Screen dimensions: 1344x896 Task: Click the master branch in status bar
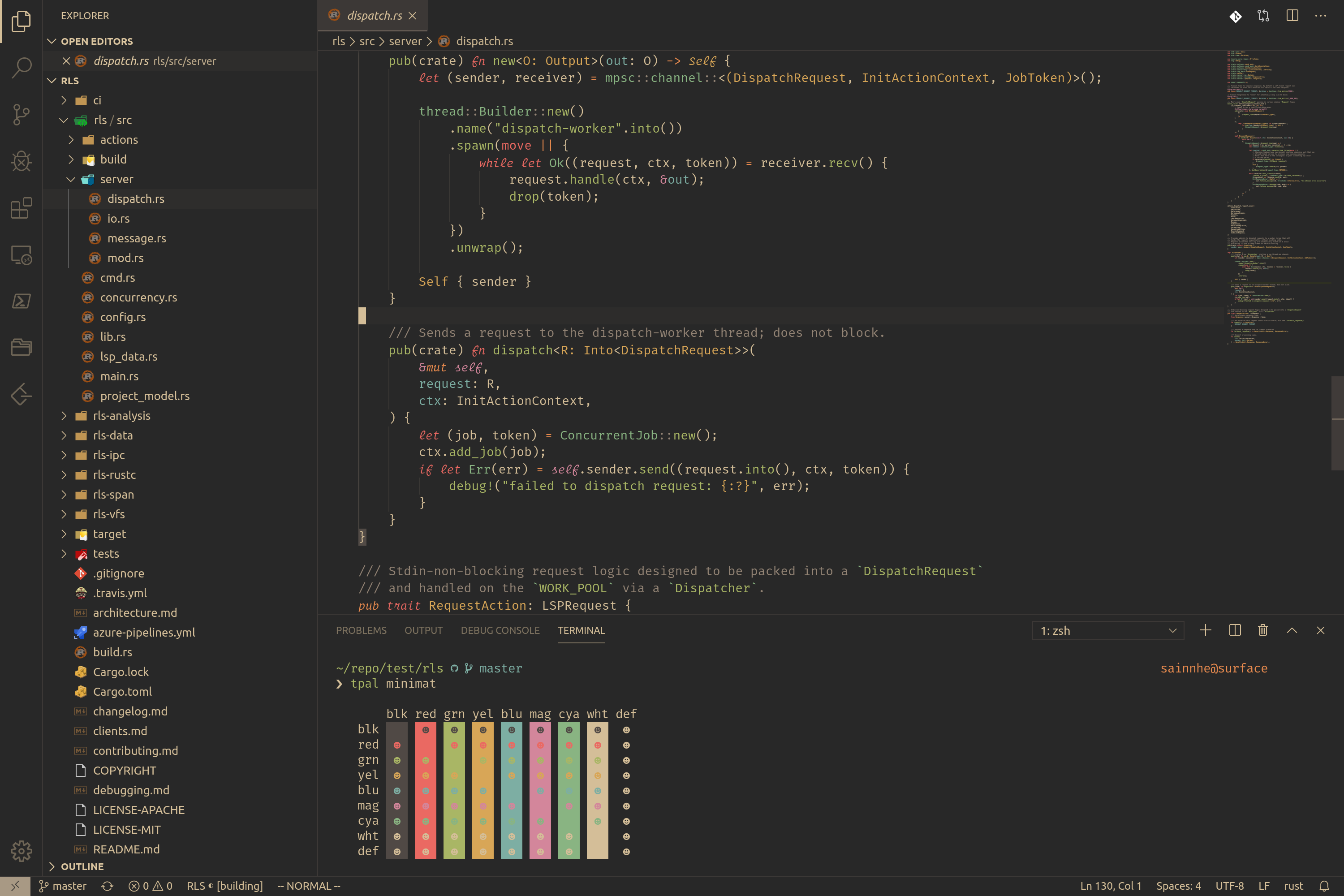tap(62, 886)
